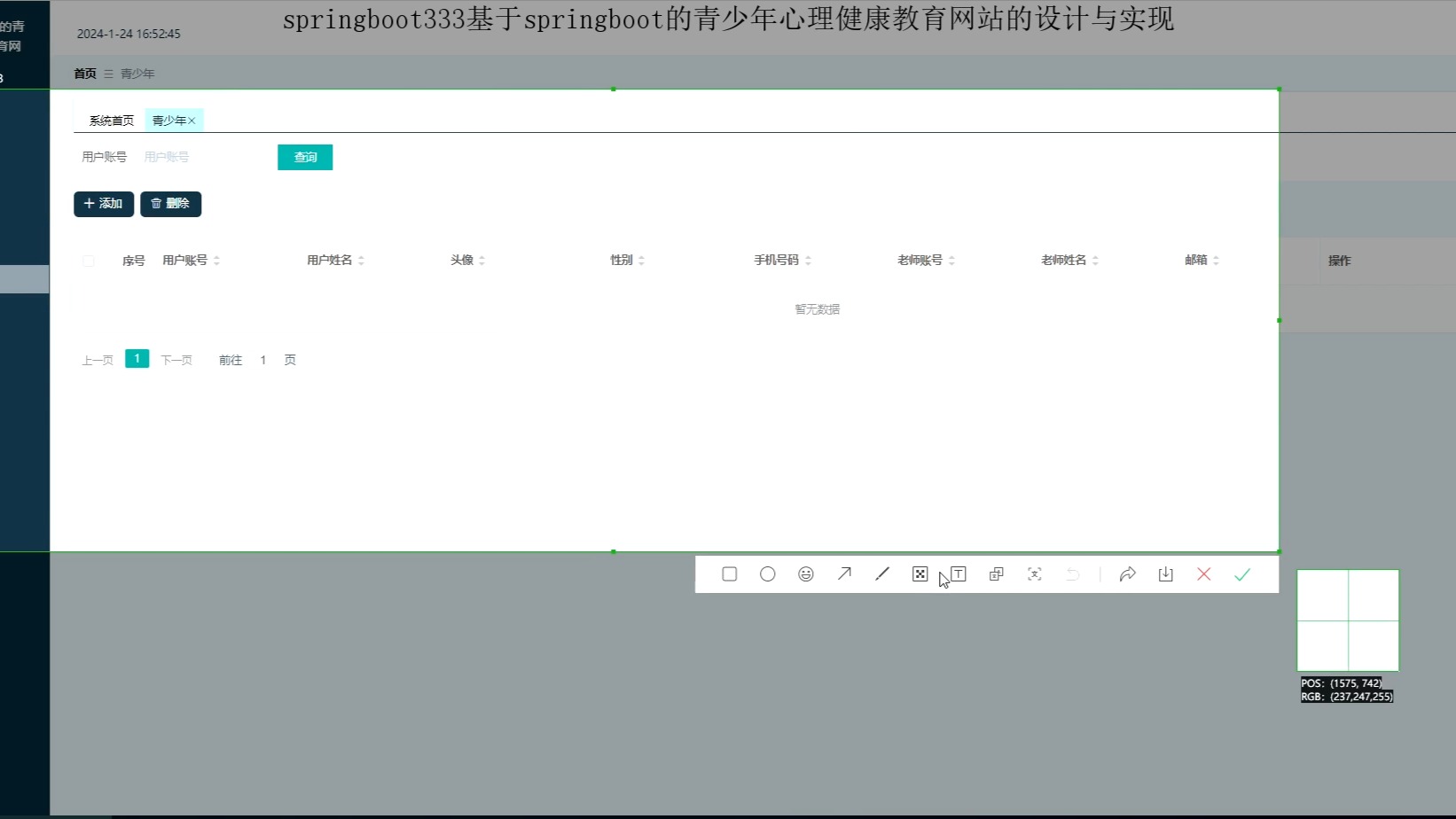Screen dimensions: 1456x819
Task: Click the 添加 add button
Action: tap(104, 204)
